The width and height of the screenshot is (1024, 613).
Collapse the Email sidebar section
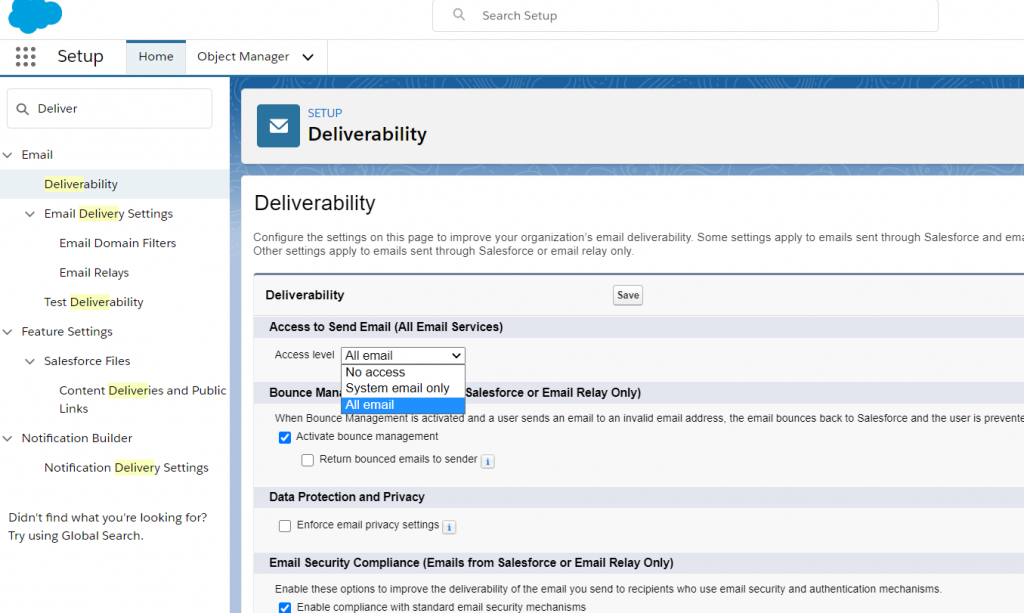pos(9,154)
